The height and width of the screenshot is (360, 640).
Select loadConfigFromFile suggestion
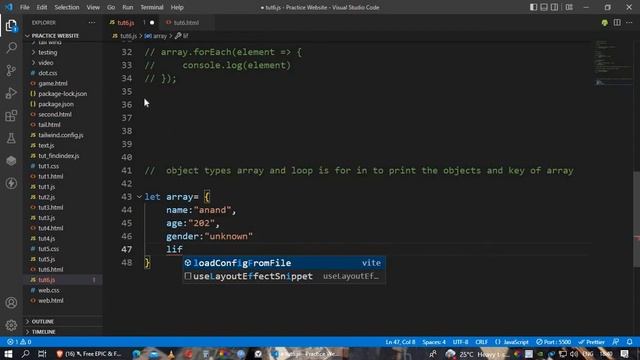click(284, 263)
